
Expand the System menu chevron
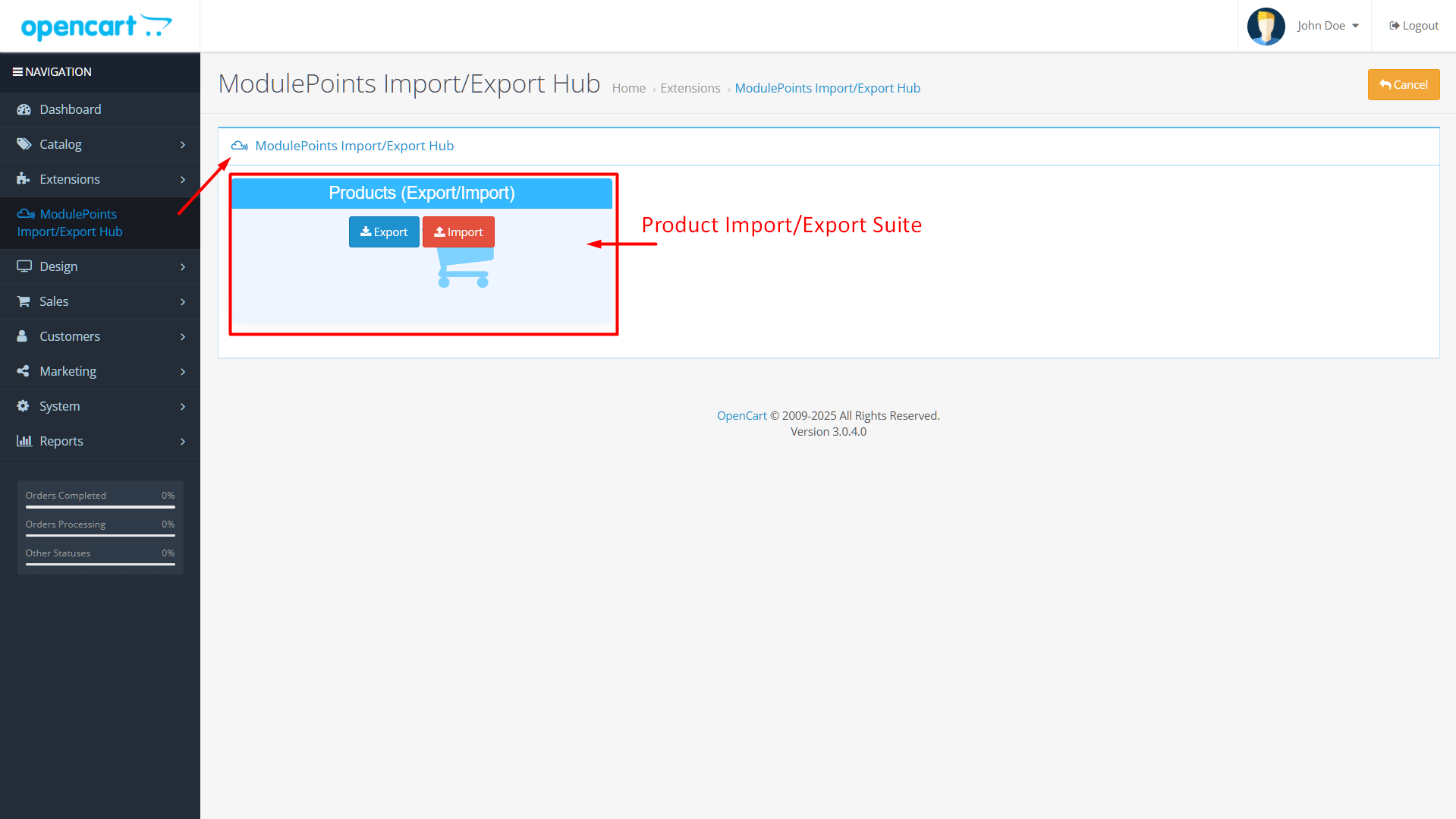click(x=183, y=407)
